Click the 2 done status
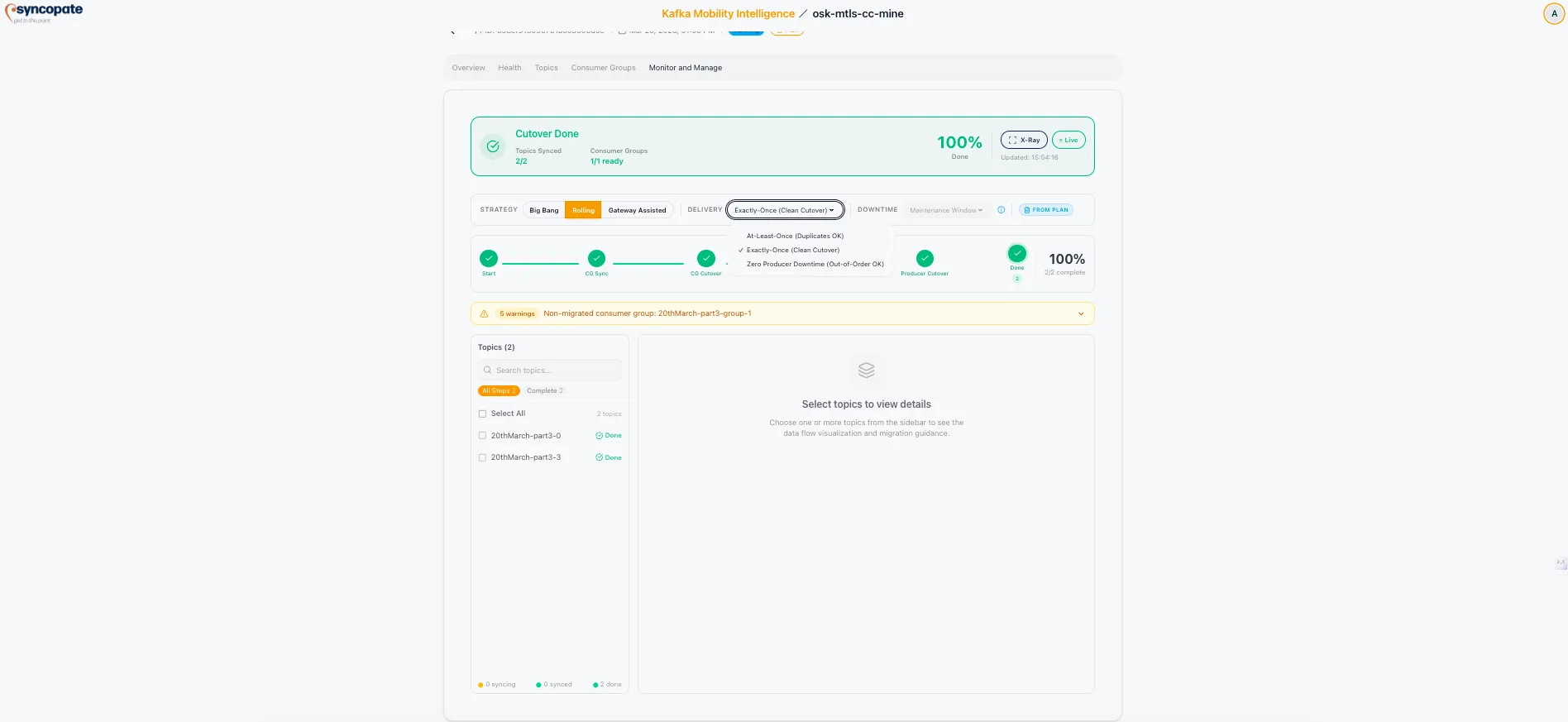 coord(607,685)
